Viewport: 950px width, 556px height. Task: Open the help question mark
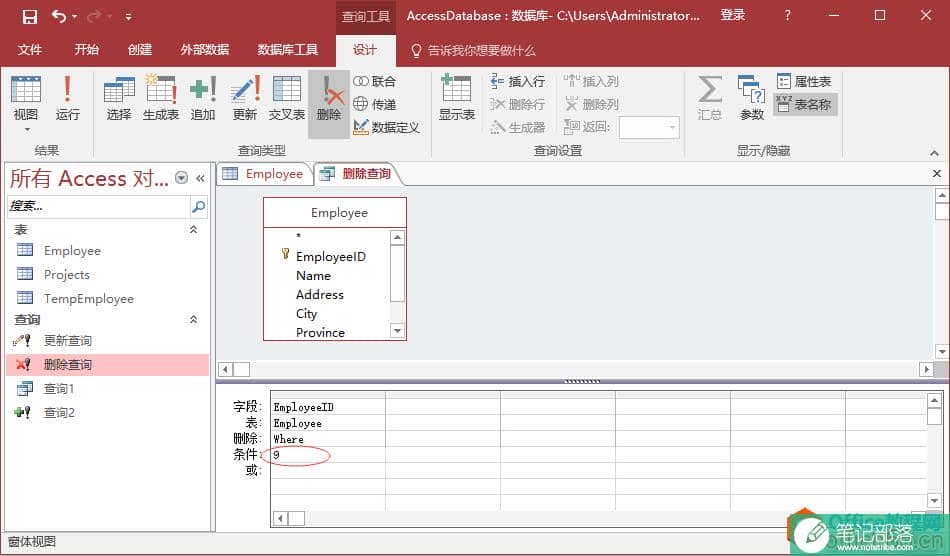click(787, 16)
